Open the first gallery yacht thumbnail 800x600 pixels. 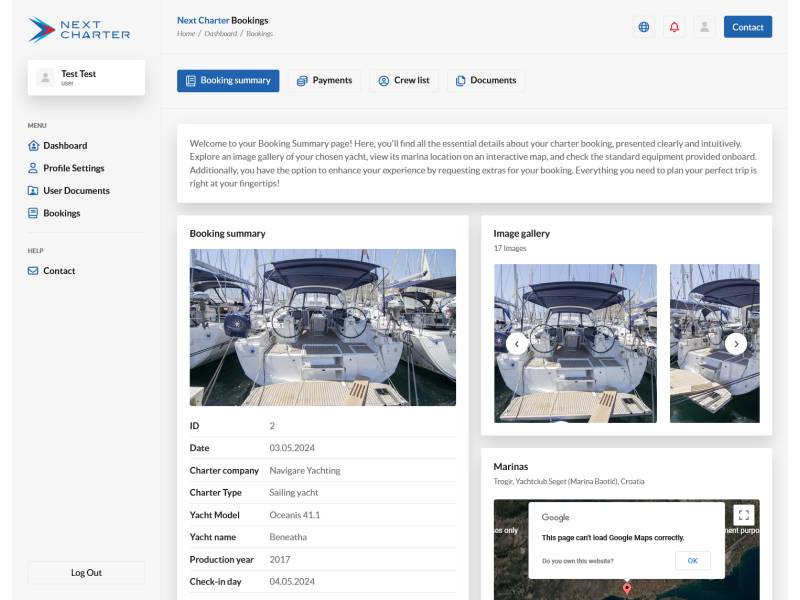575,343
